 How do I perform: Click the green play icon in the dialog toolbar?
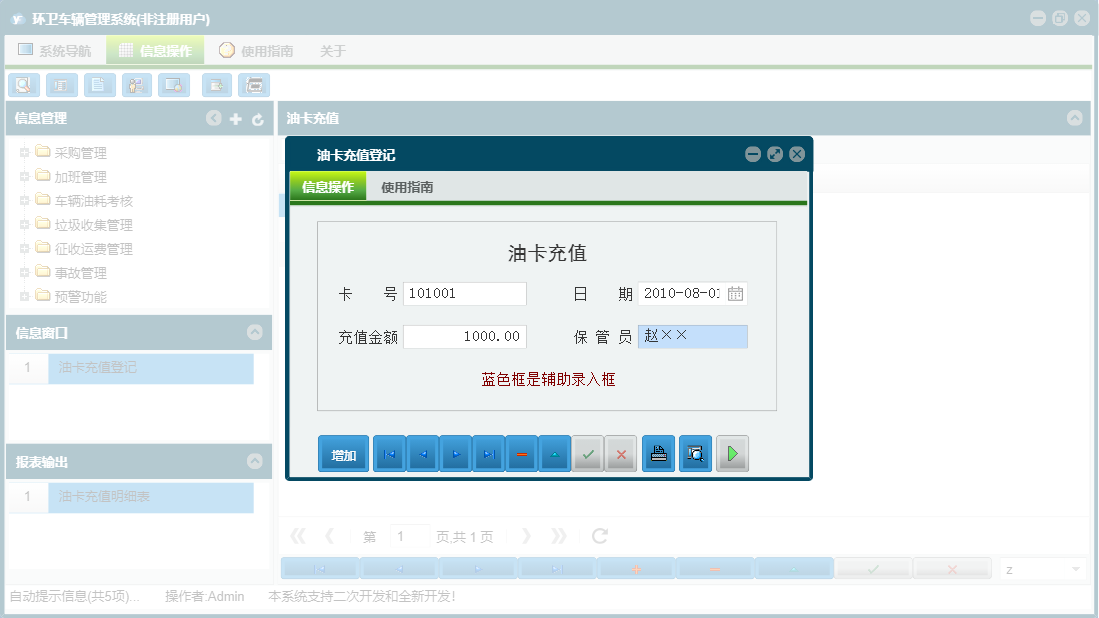[731, 453]
